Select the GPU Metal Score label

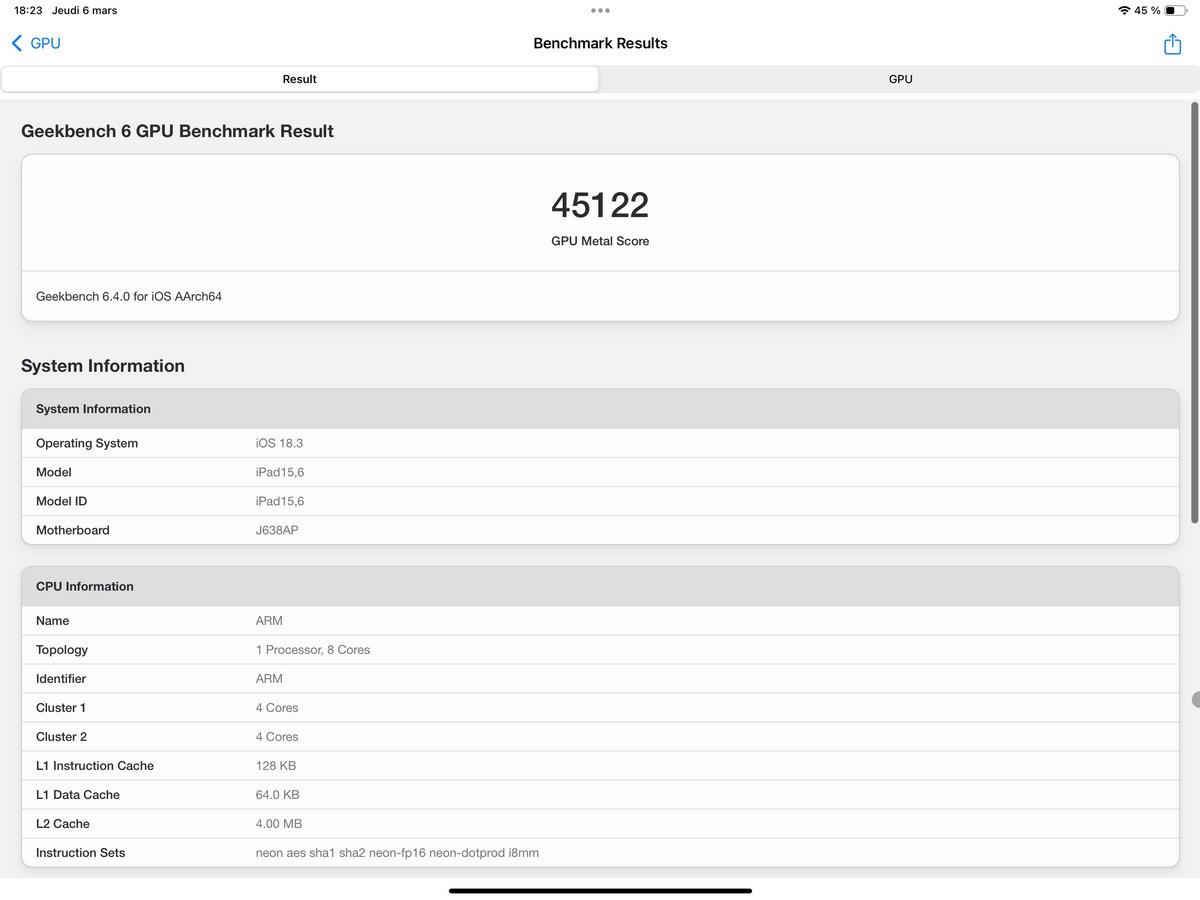click(600, 241)
